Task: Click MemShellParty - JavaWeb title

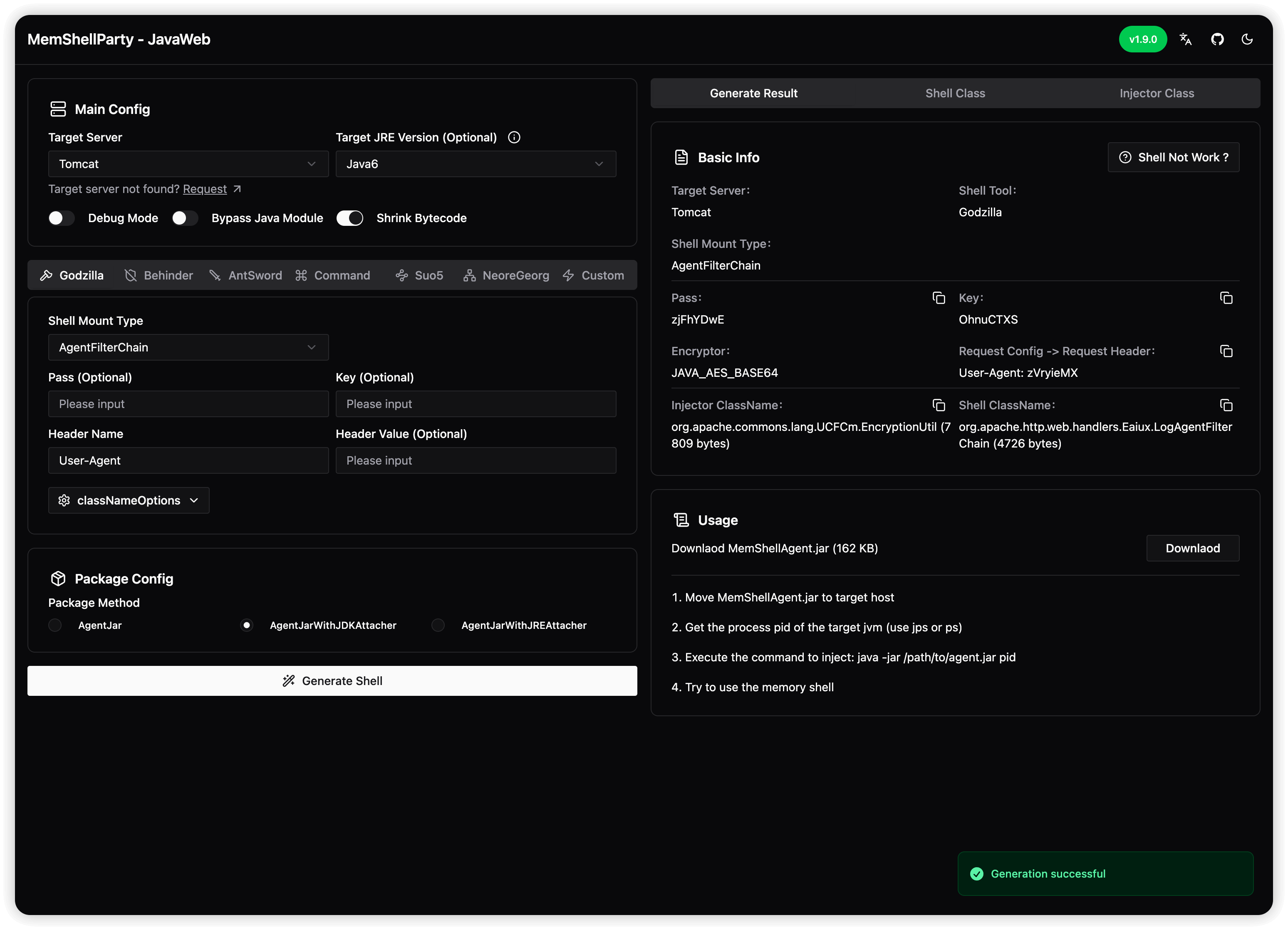Action: [119, 39]
